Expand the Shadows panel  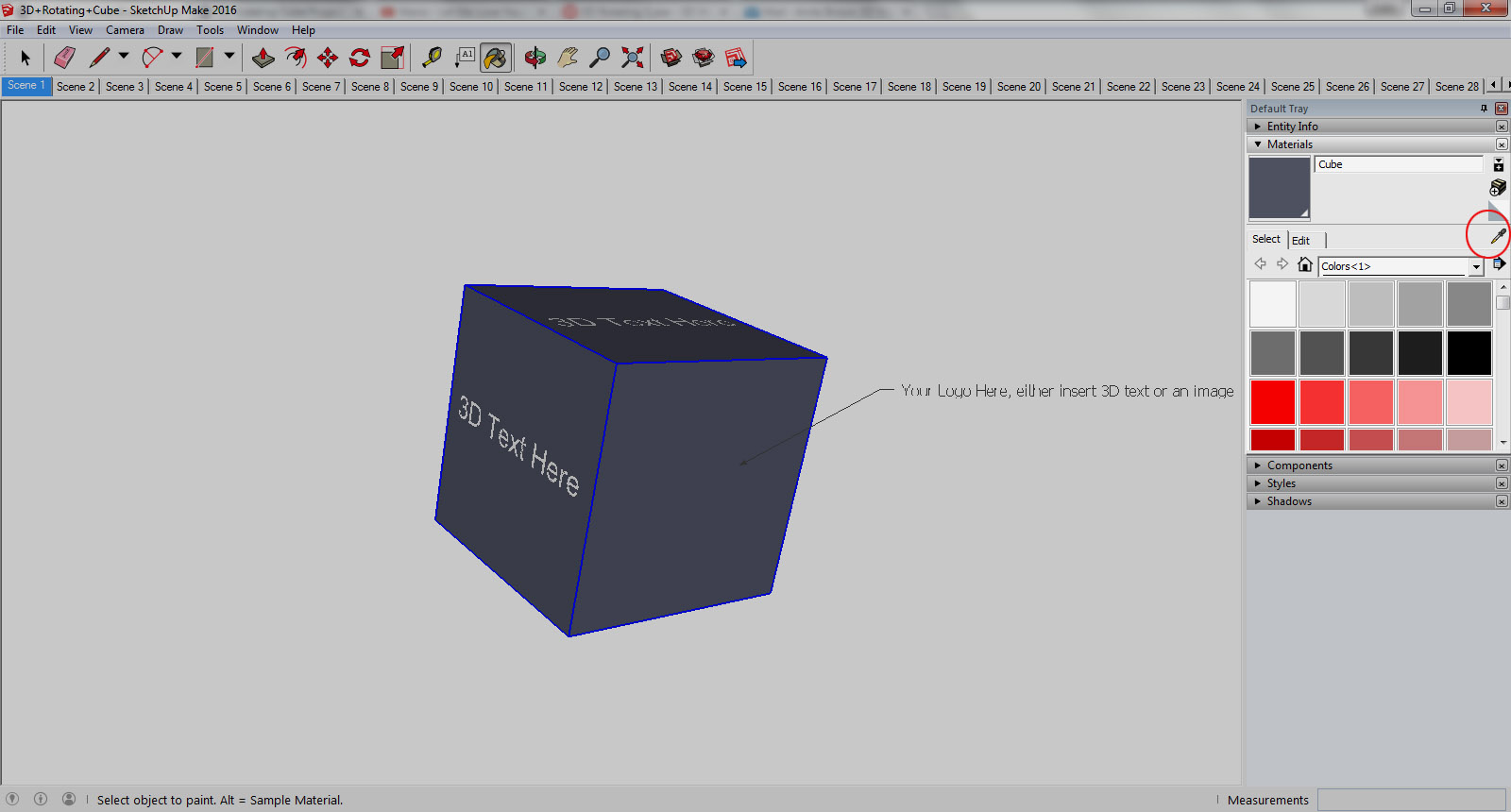[1288, 501]
